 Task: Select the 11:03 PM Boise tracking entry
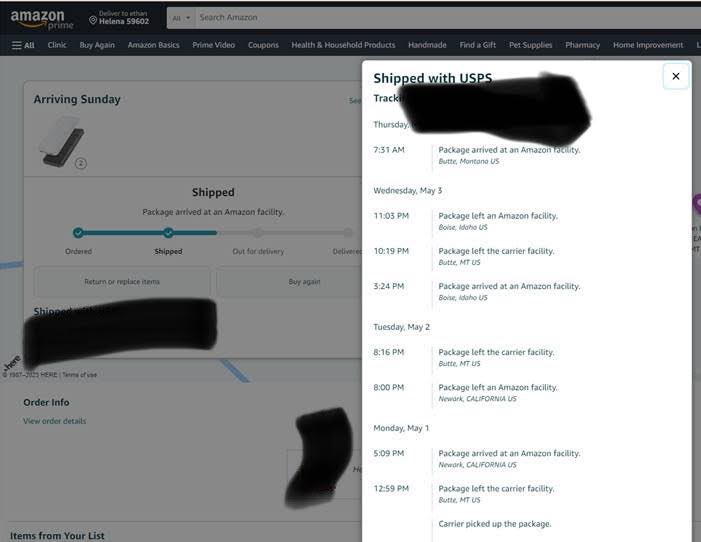(466, 221)
